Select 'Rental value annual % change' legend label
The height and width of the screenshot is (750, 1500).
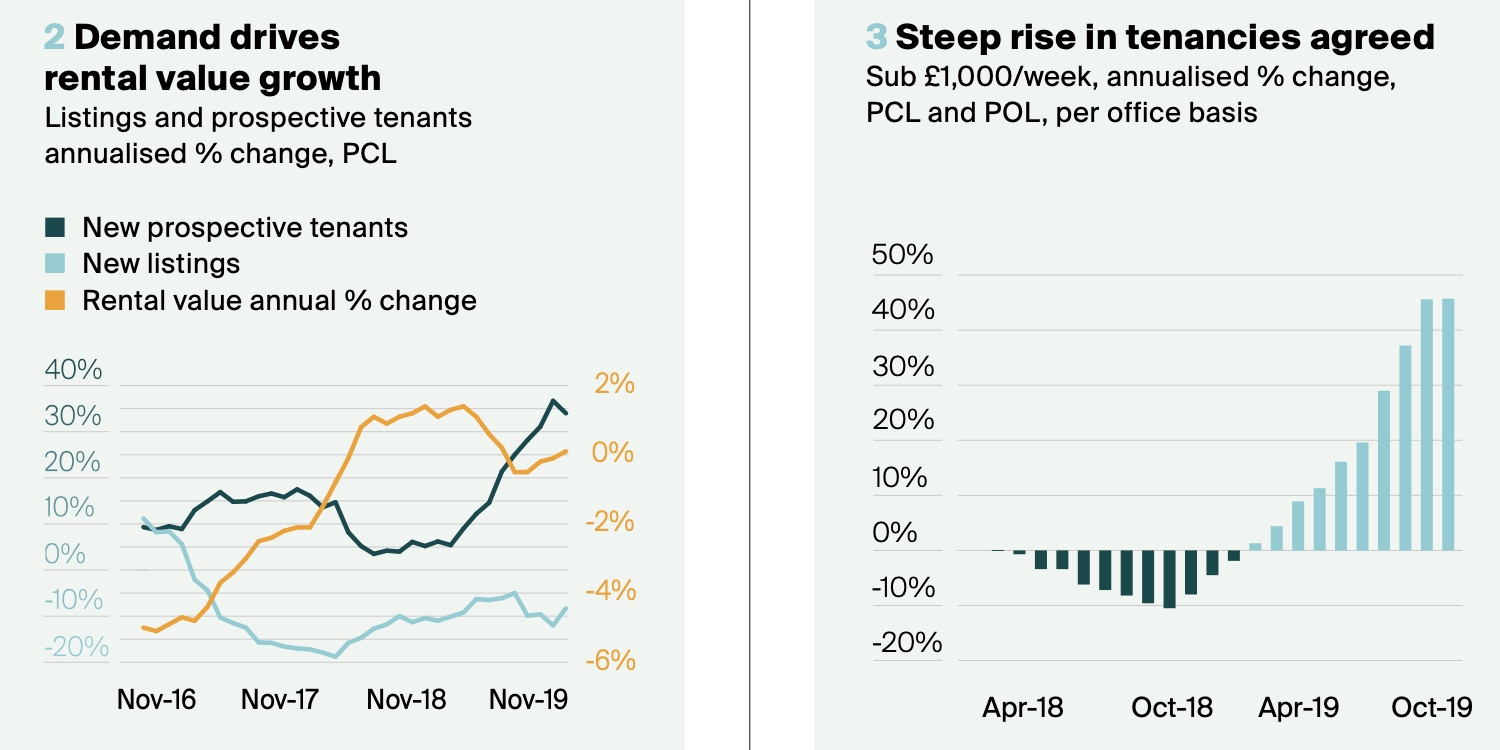[x=279, y=300]
